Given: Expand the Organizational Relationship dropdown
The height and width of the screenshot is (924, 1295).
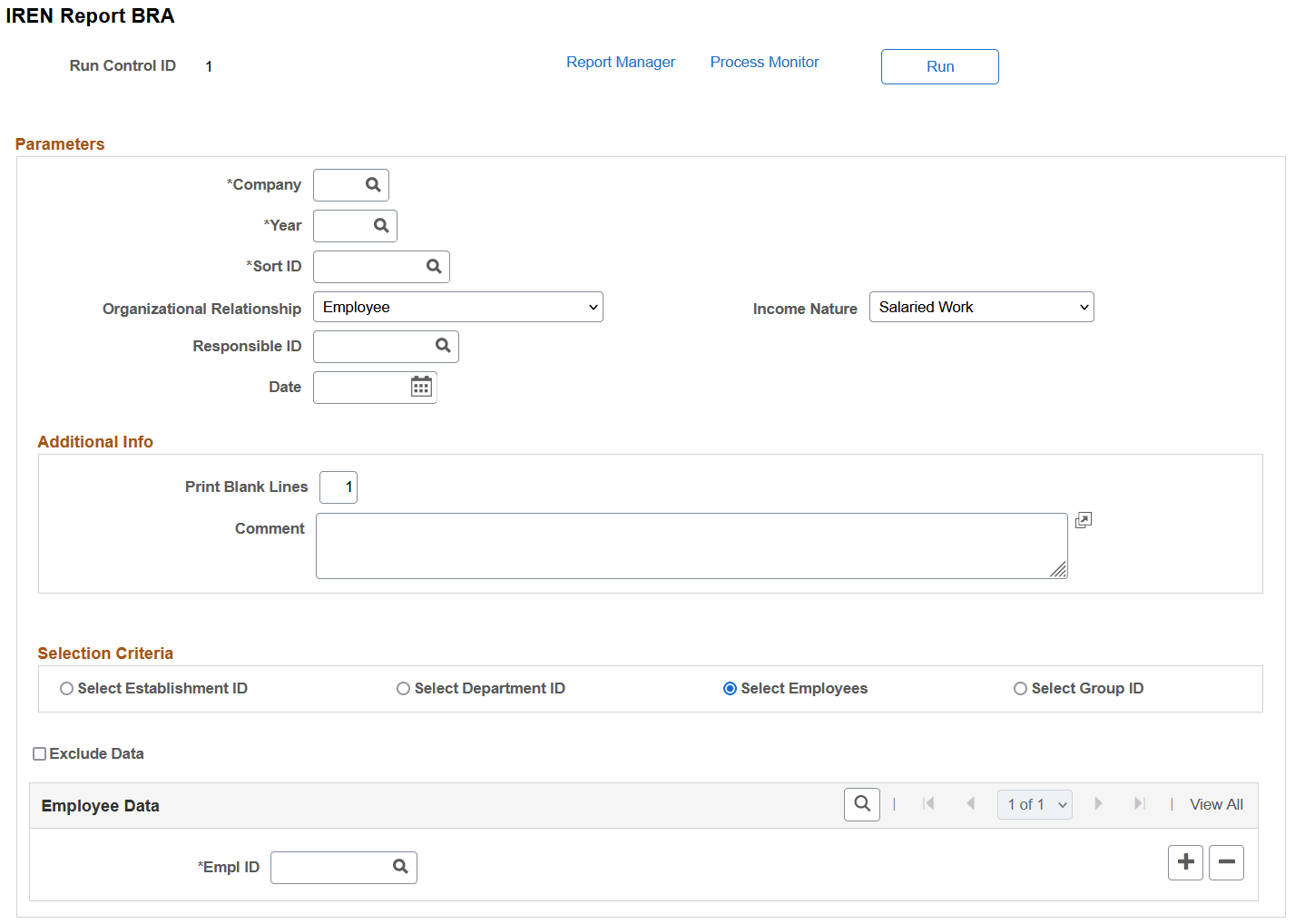Looking at the screenshot, I should (458, 307).
